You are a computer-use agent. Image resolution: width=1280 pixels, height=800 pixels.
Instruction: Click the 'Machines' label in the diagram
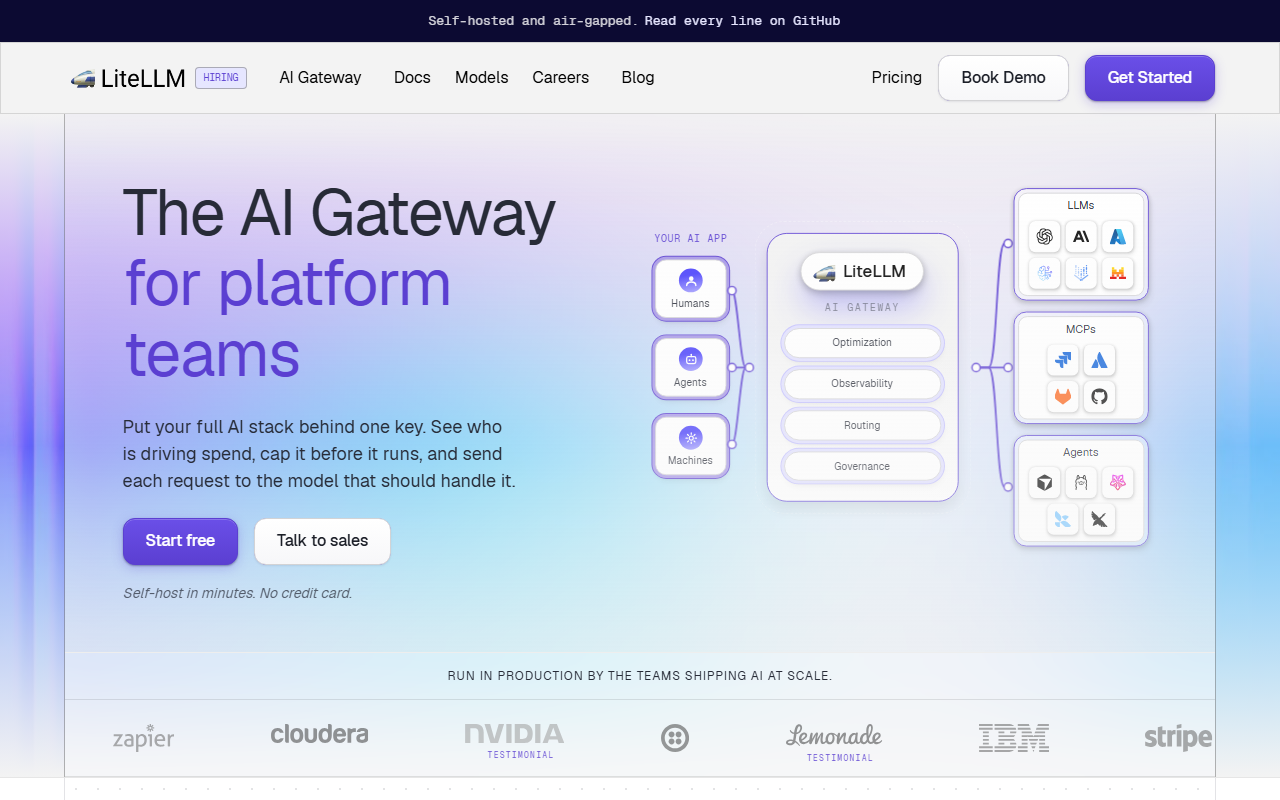click(690, 461)
